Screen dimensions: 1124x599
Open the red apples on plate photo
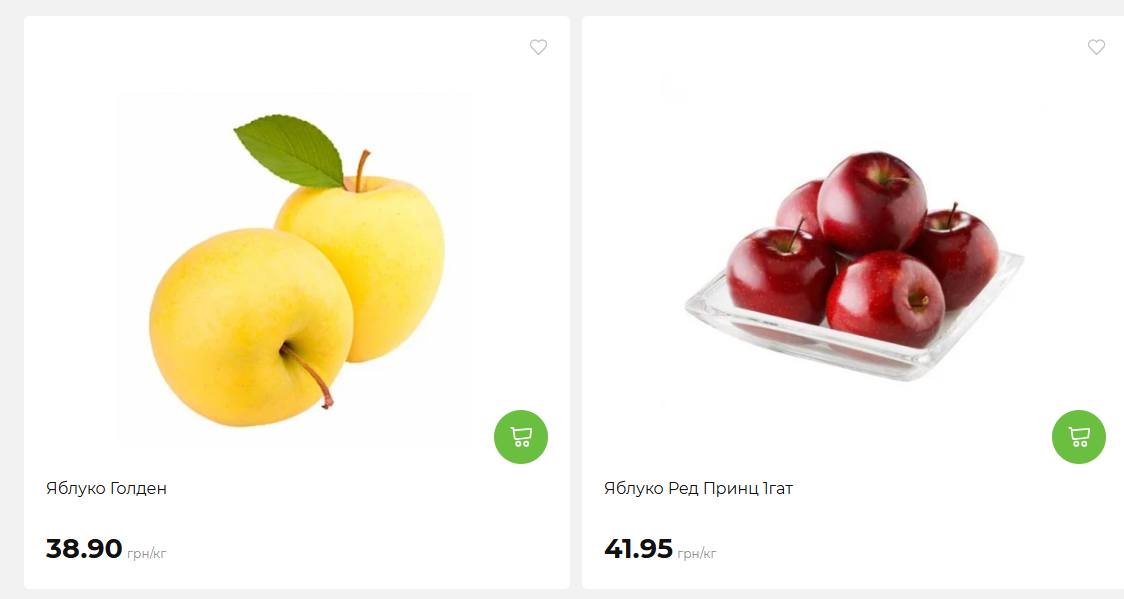coord(854,267)
